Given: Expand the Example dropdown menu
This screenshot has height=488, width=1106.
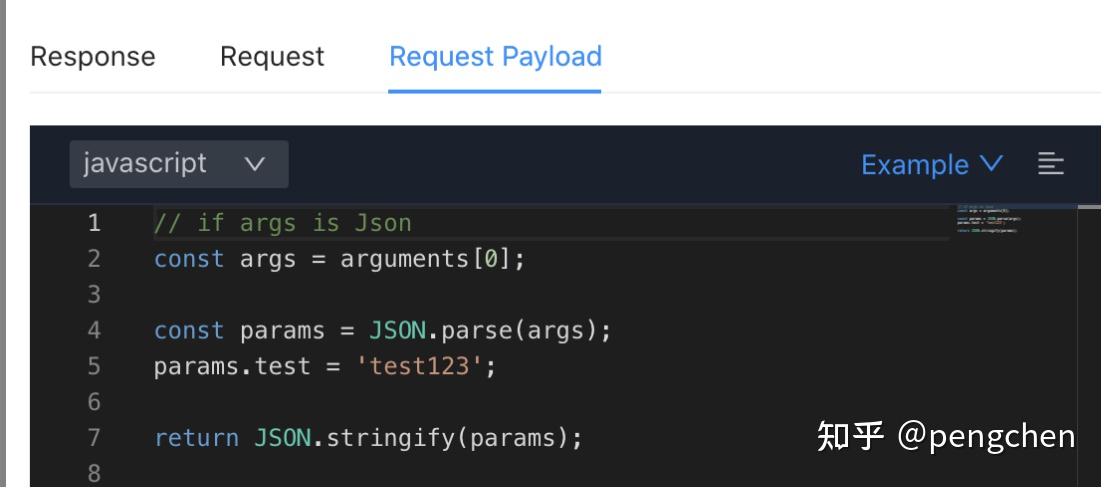Looking at the screenshot, I should point(931,165).
